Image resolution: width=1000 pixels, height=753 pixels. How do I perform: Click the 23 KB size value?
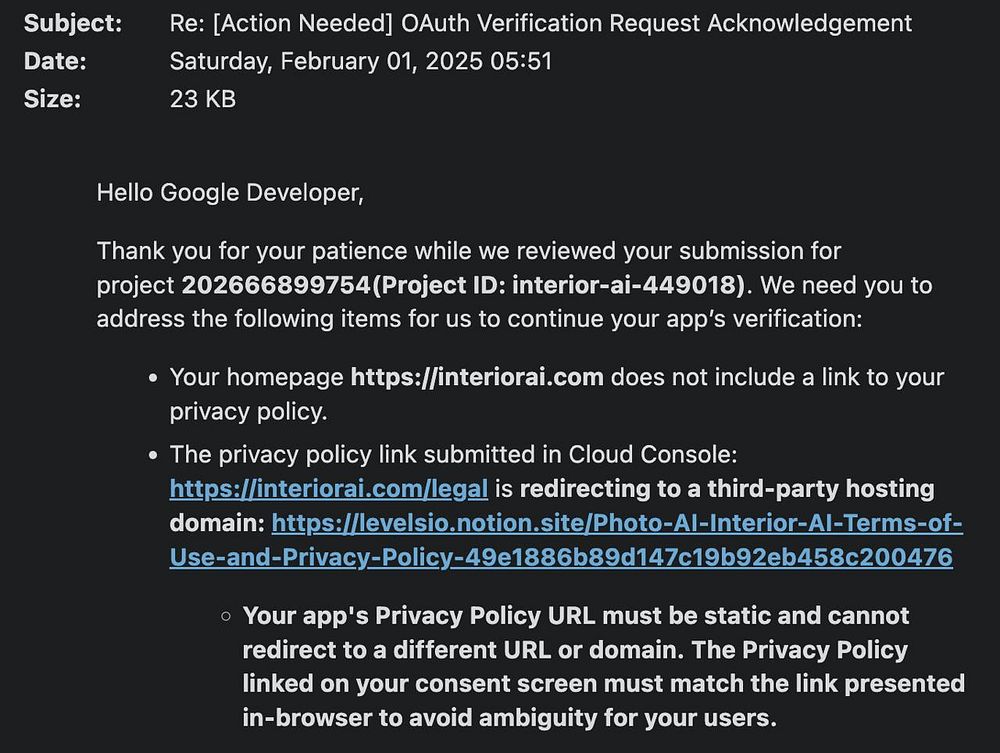(x=202, y=98)
